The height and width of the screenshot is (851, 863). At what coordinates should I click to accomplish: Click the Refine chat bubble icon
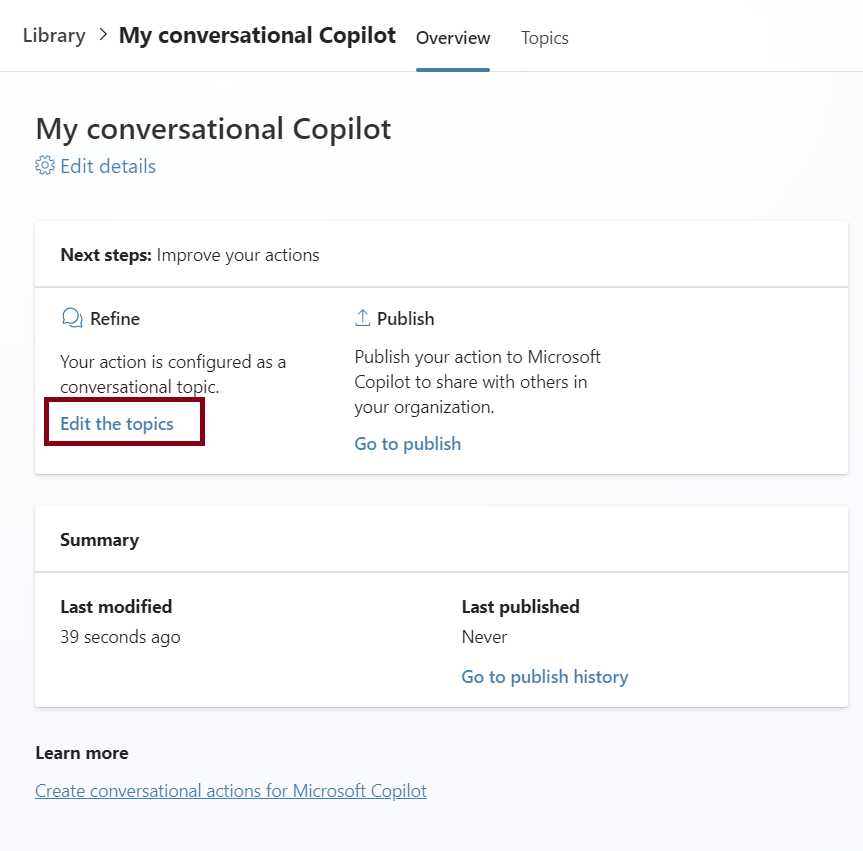point(71,318)
